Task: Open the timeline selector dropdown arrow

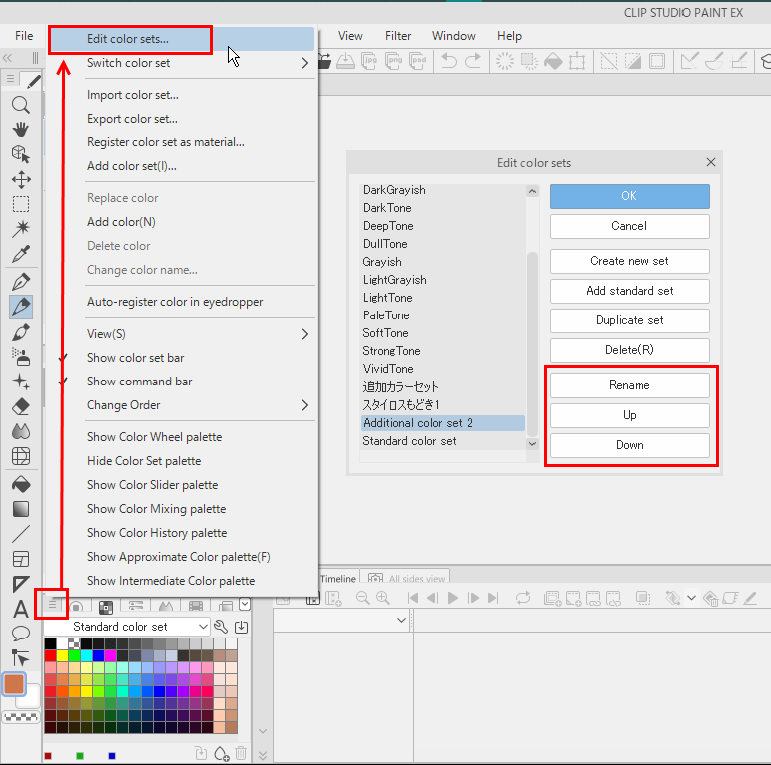Action: pos(401,620)
